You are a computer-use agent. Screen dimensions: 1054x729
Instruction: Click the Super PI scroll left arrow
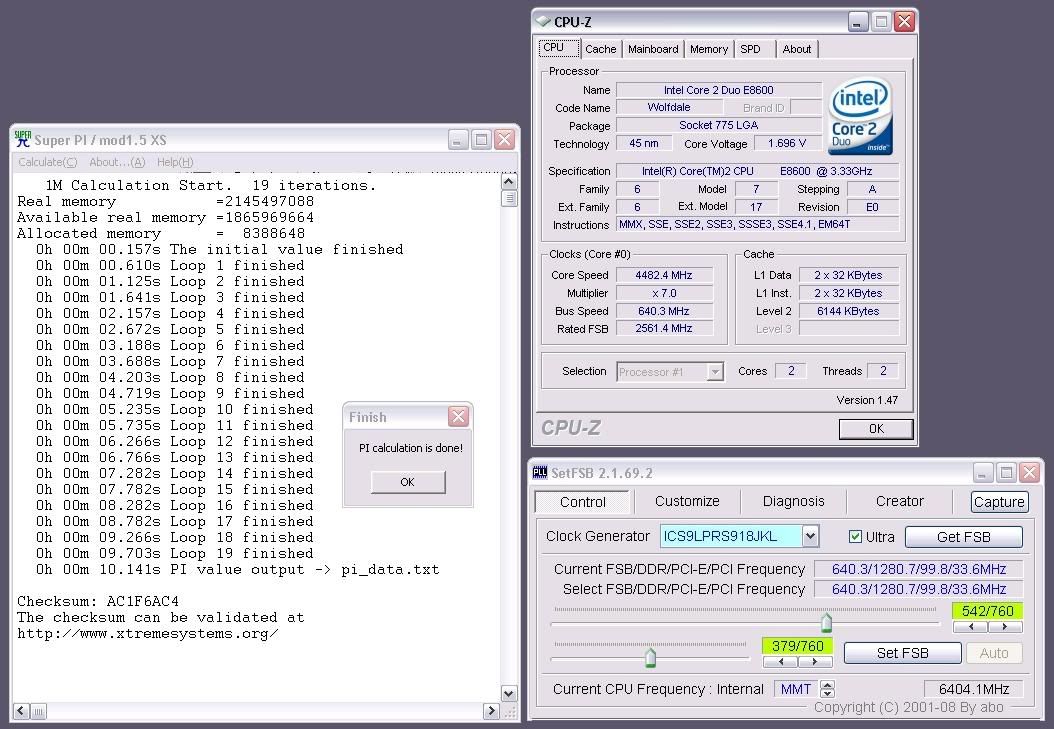tap(22, 711)
